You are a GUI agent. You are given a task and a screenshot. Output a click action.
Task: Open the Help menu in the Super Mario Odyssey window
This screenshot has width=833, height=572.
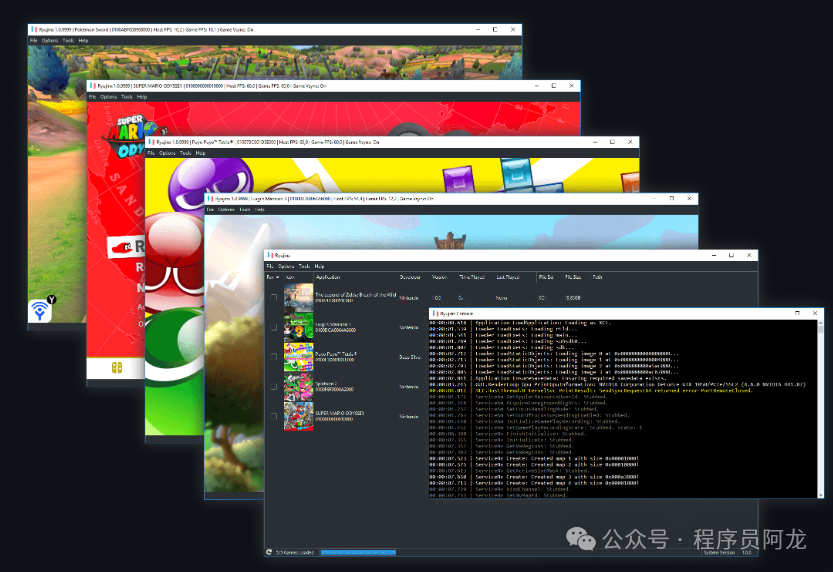143,97
